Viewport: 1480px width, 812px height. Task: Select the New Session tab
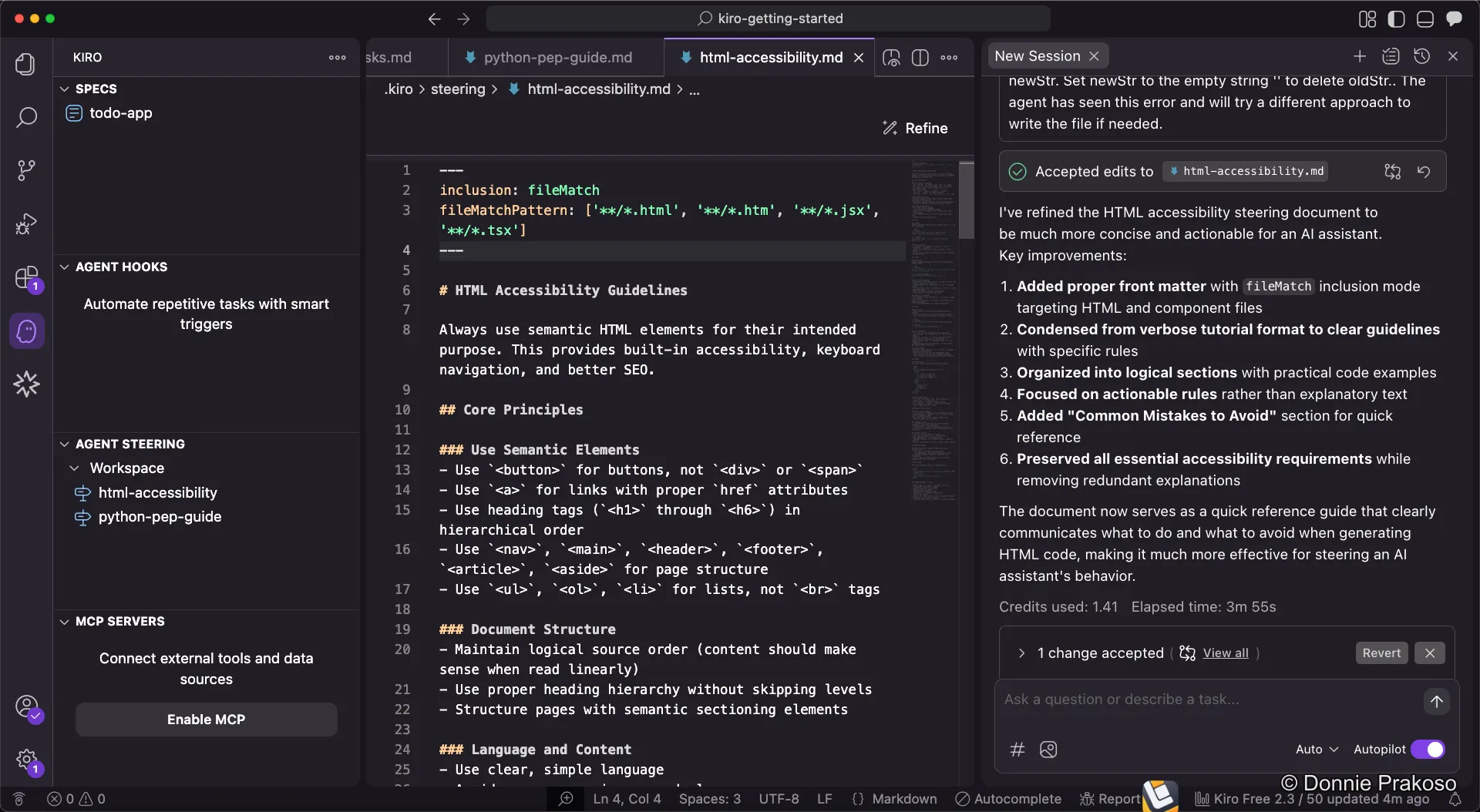[1038, 55]
